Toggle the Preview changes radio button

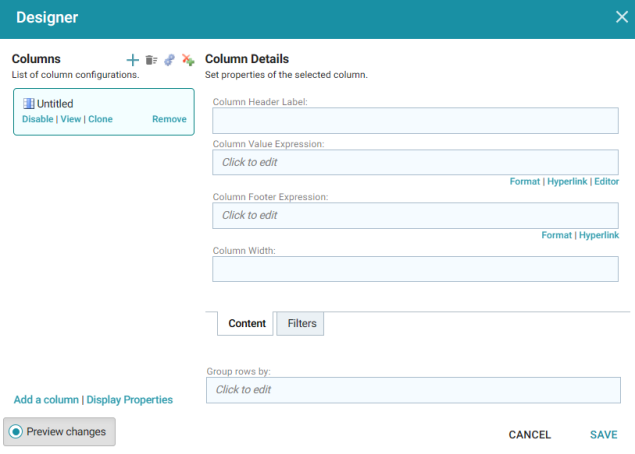tap(16, 432)
